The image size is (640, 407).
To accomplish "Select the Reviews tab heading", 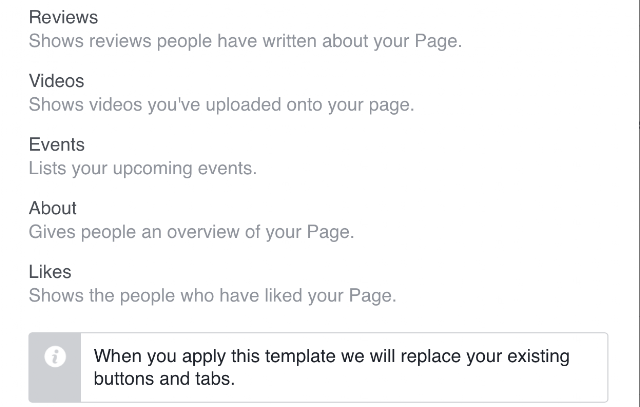I will click(x=63, y=18).
